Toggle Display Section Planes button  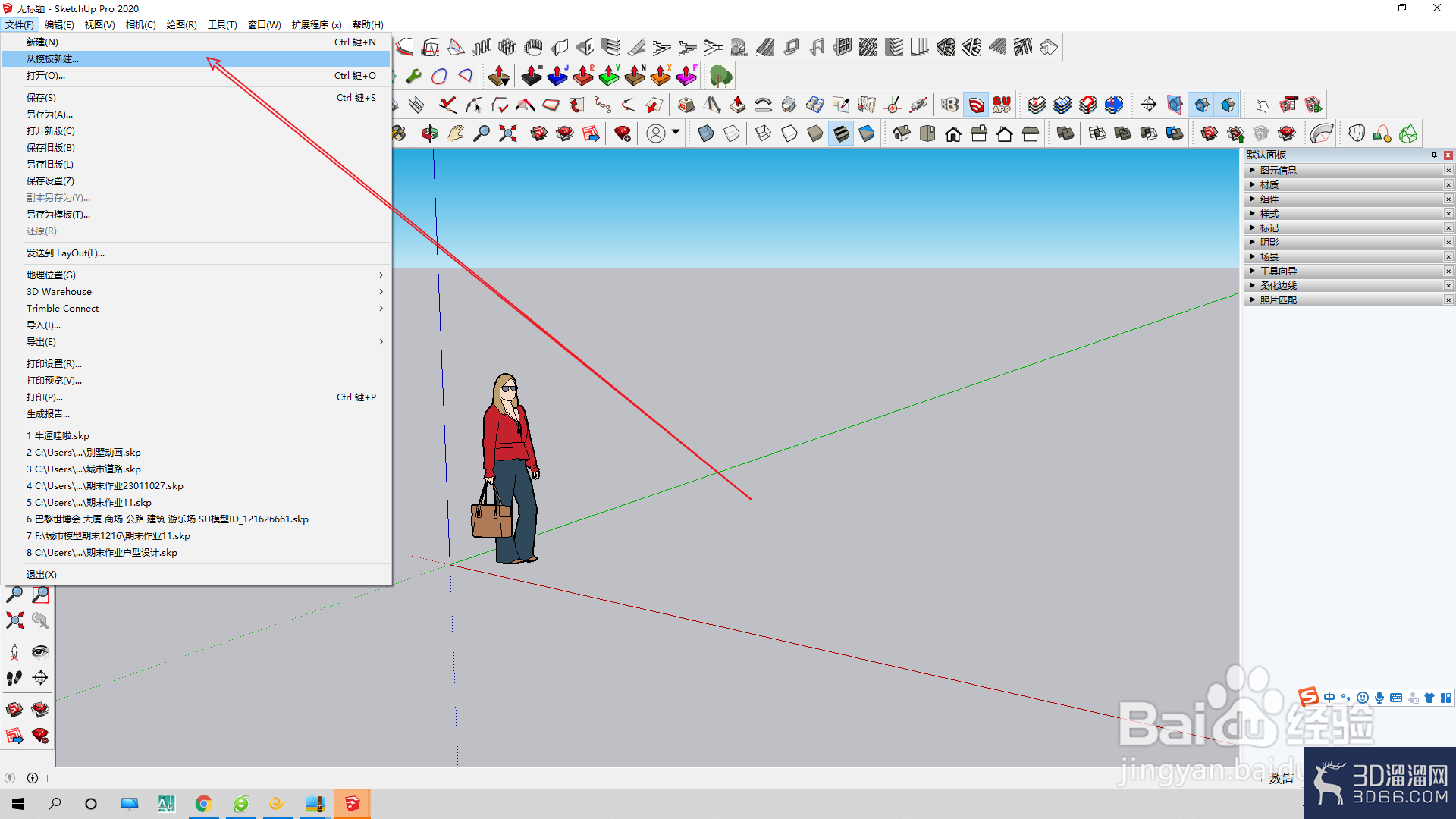(x=1175, y=105)
